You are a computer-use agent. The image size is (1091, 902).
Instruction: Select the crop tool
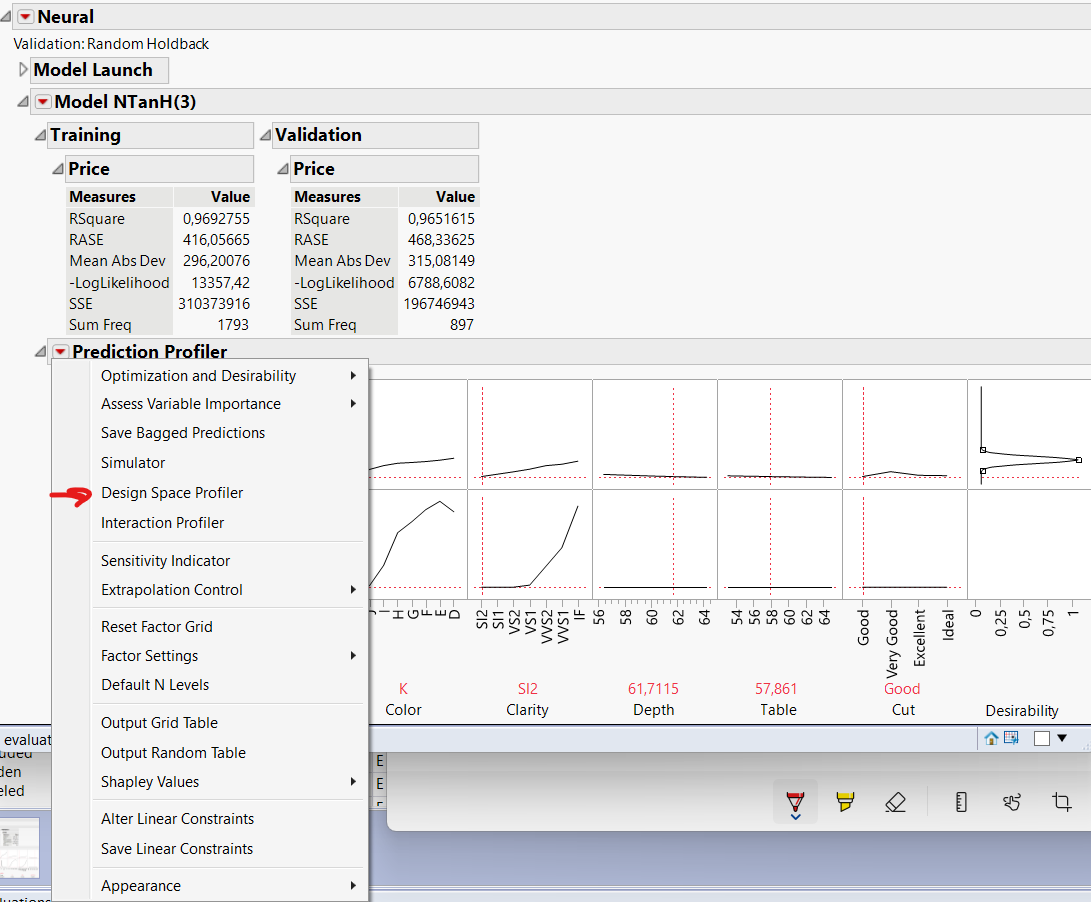point(1060,801)
